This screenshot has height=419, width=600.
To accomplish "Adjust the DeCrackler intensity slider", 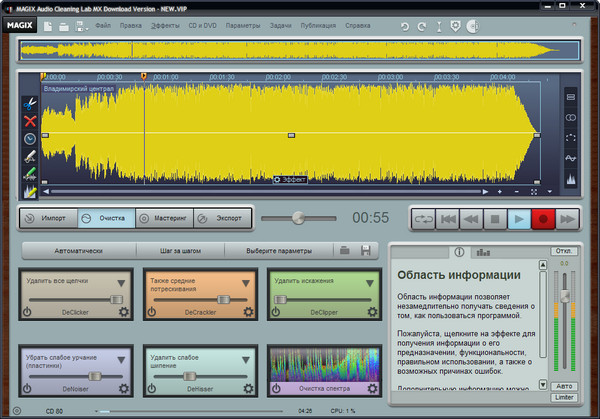I will 224,299.
